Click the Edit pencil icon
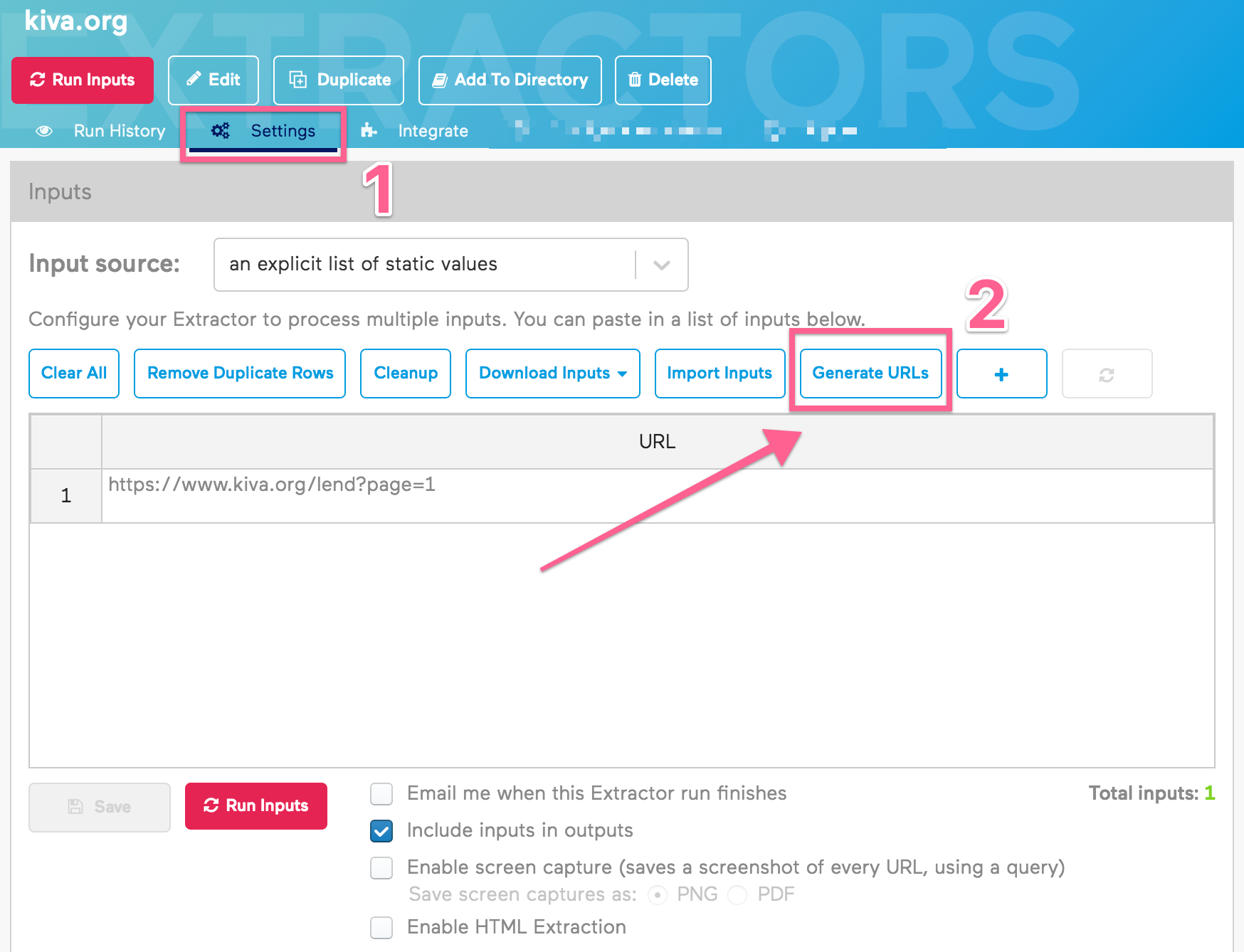Image resolution: width=1244 pixels, height=952 pixels. click(x=195, y=80)
